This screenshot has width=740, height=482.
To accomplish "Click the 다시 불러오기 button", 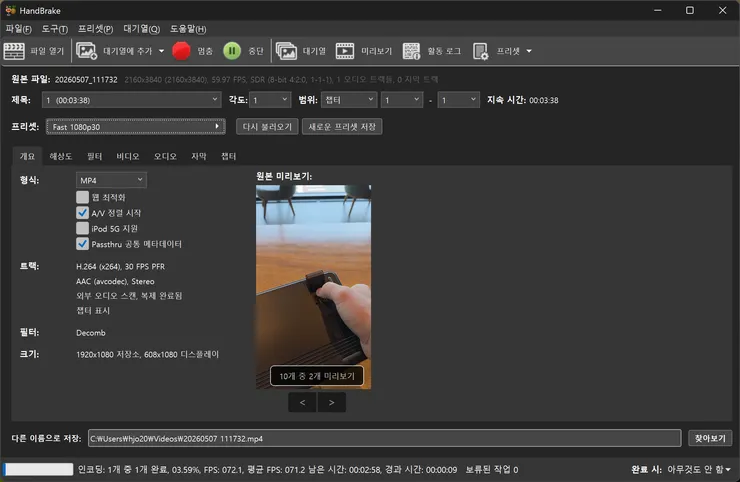I will coord(267,127).
